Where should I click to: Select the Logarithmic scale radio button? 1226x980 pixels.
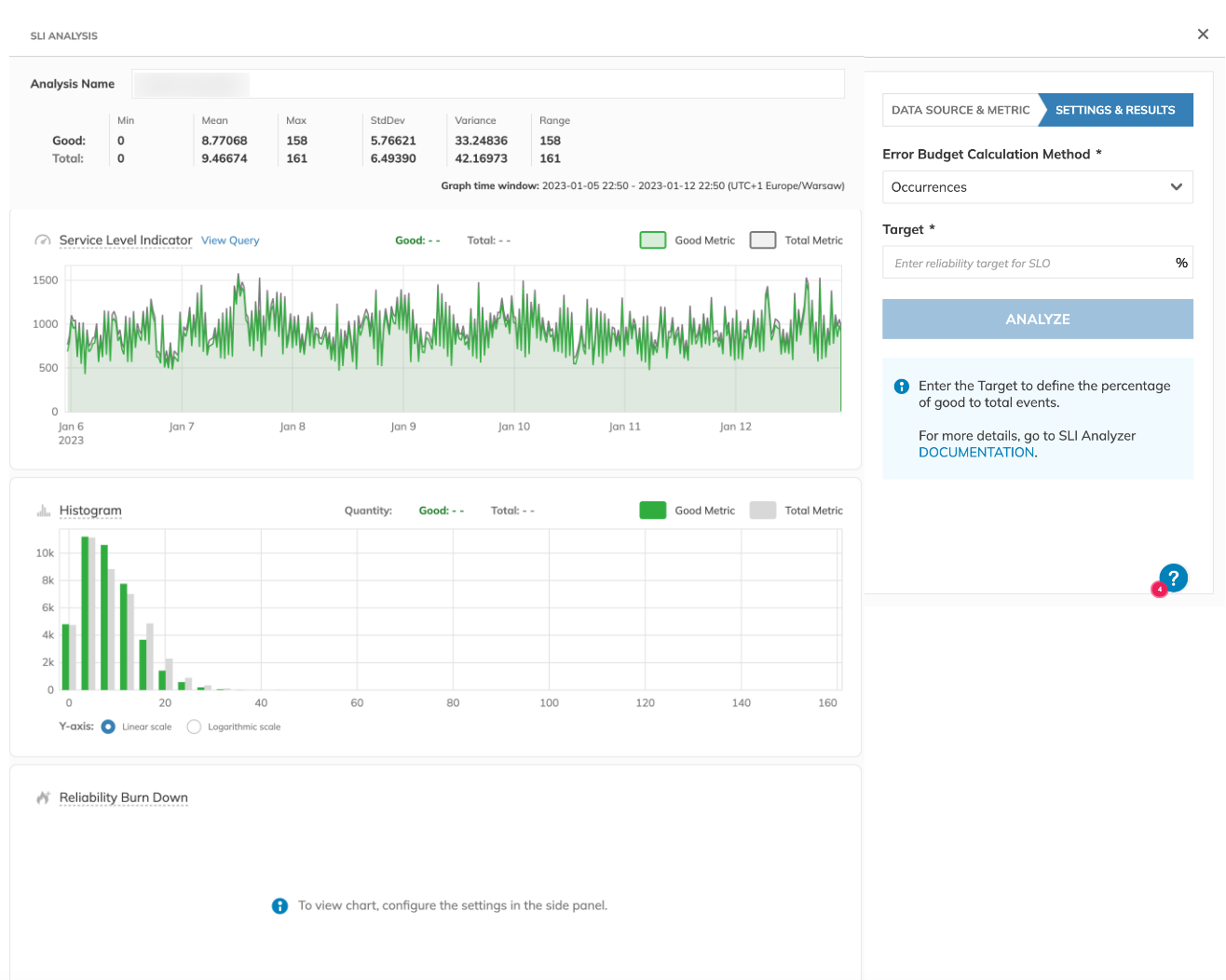click(194, 727)
